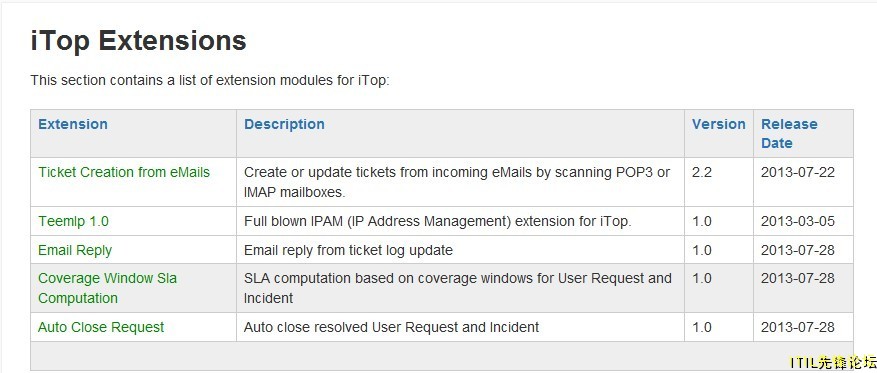Open Coverage Window Sla Computation link
This screenshot has width=877, height=373.
coord(107,288)
